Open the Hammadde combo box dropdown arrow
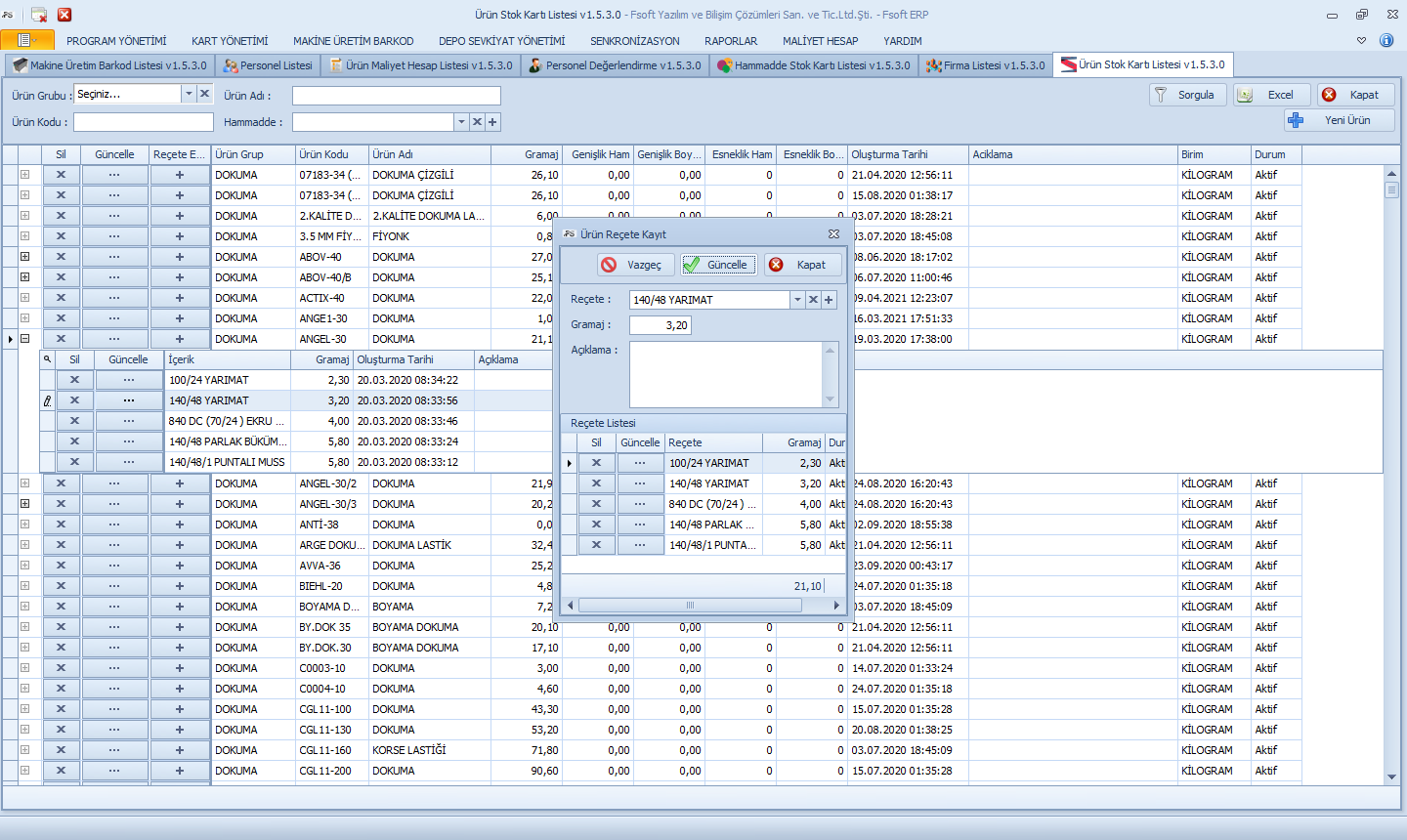This screenshot has height=840, width=1407. click(x=461, y=122)
